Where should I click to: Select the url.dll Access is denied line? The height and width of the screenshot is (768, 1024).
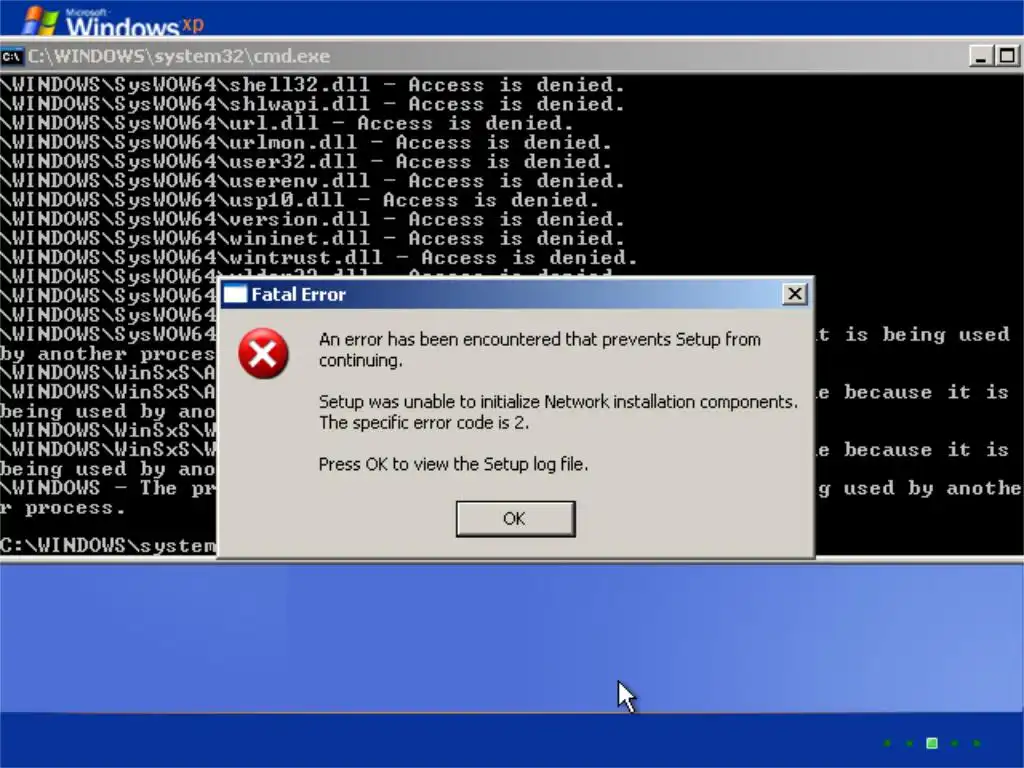[x=287, y=123]
